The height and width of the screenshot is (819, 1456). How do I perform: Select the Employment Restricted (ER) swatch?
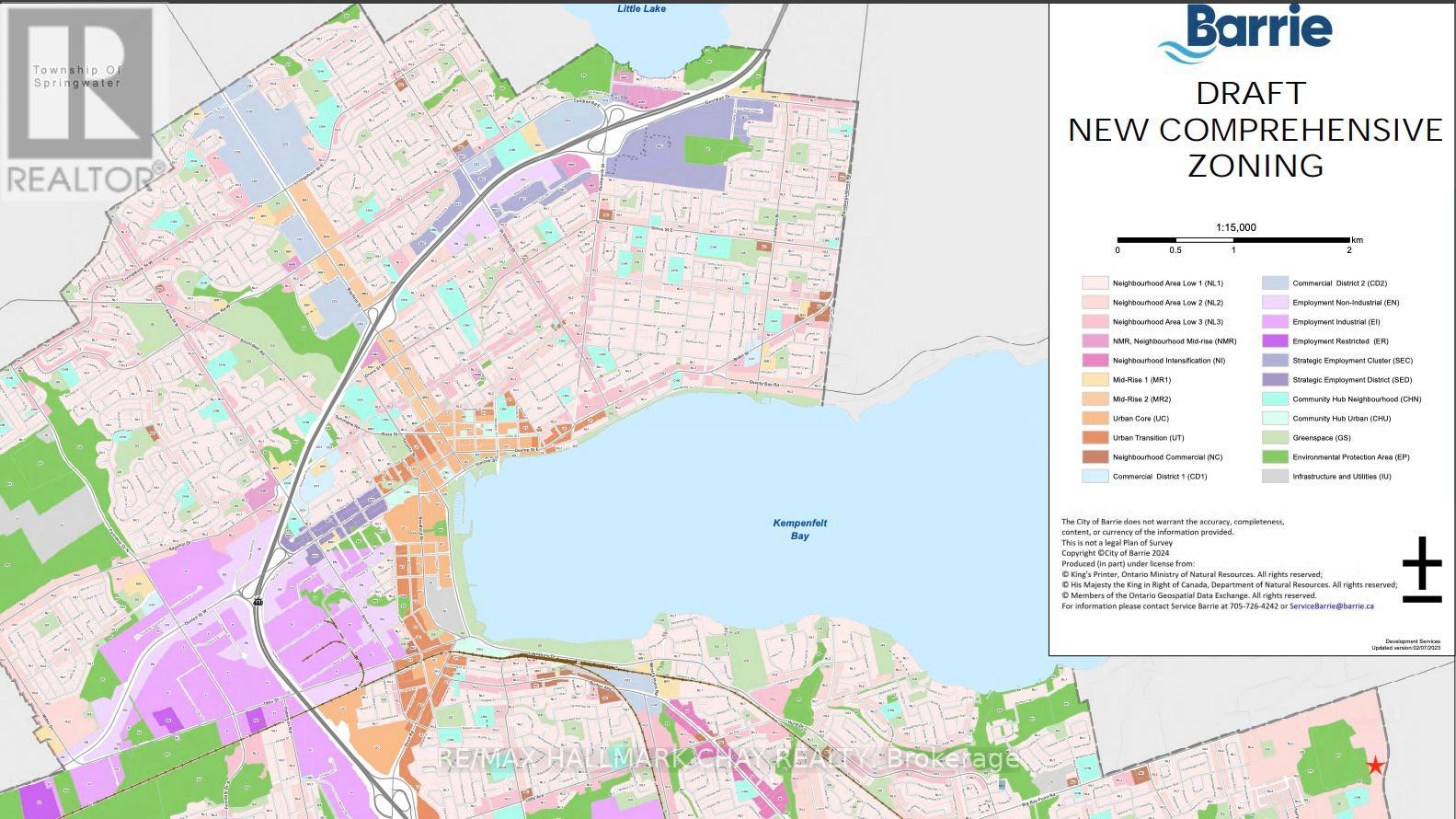pyautogui.click(x=1275, y=341)
